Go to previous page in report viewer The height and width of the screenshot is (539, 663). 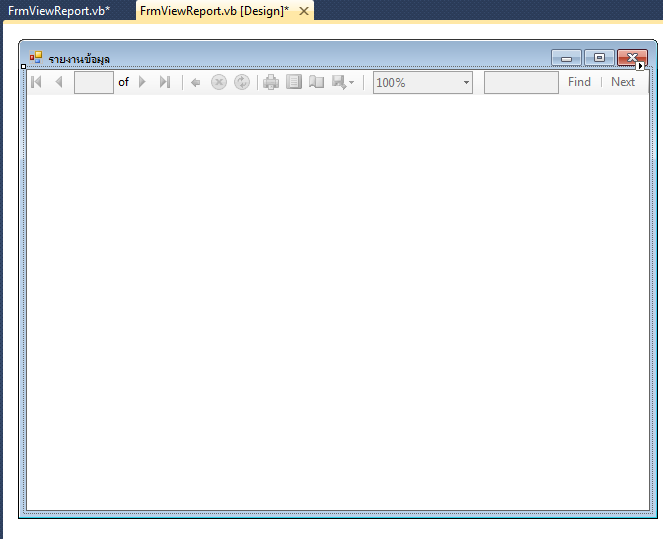tap(59, 82)
